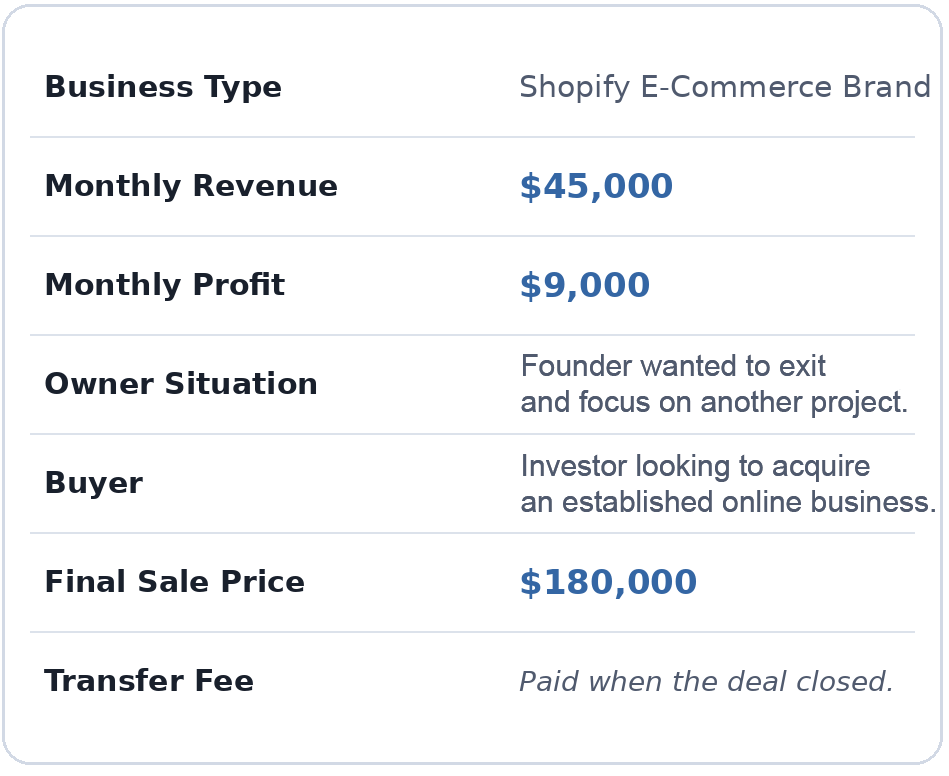Click the Final Sale Price label

tap(175, 583)
